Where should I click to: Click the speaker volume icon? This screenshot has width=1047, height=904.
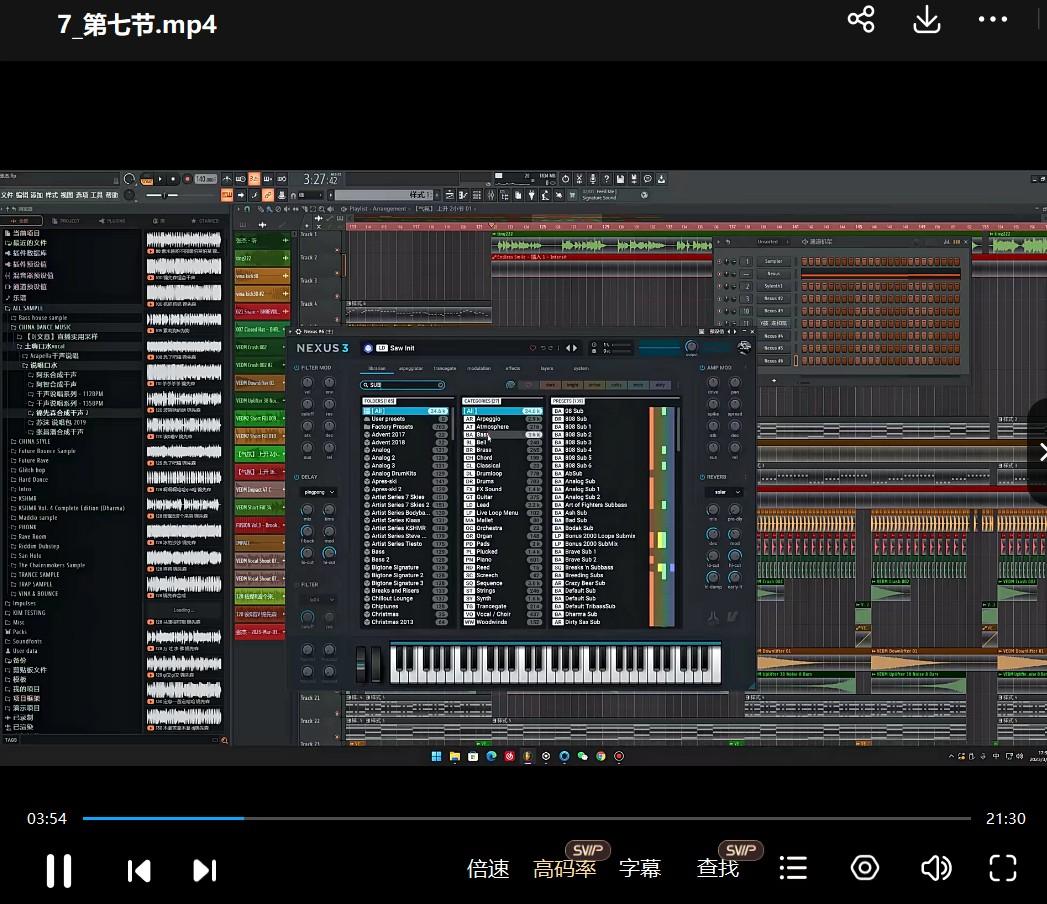click(x=936, y=868)
